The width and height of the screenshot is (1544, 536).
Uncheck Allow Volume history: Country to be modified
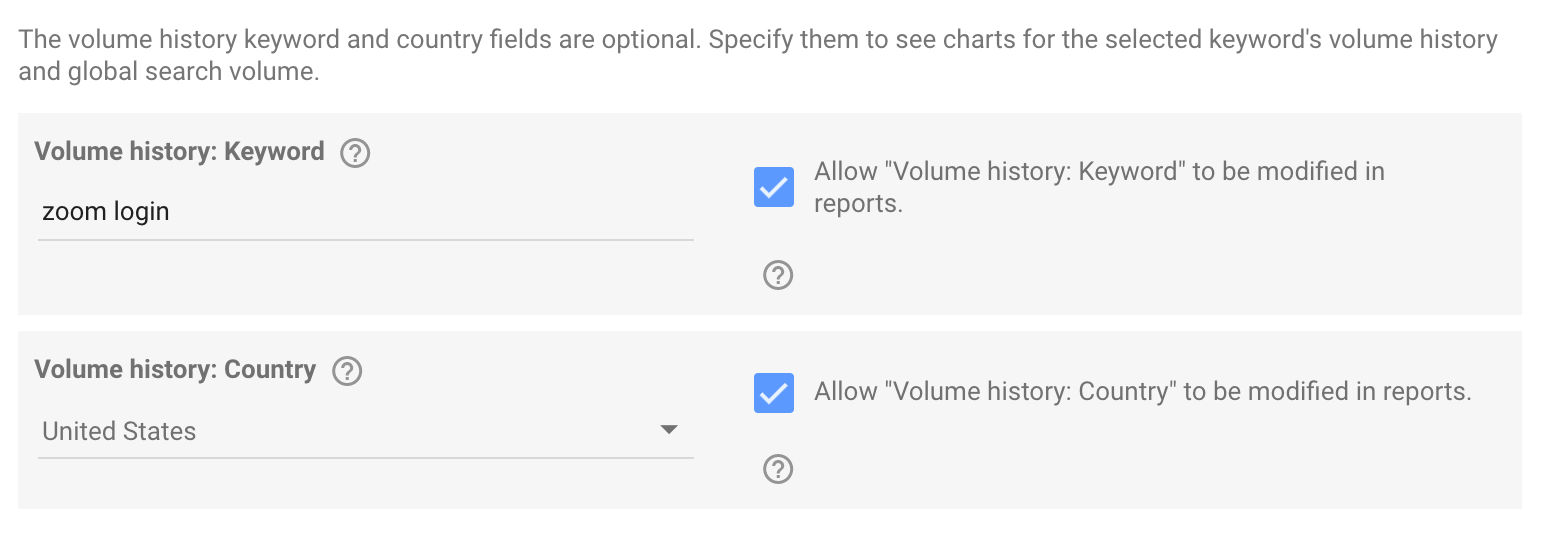point(774,393)
